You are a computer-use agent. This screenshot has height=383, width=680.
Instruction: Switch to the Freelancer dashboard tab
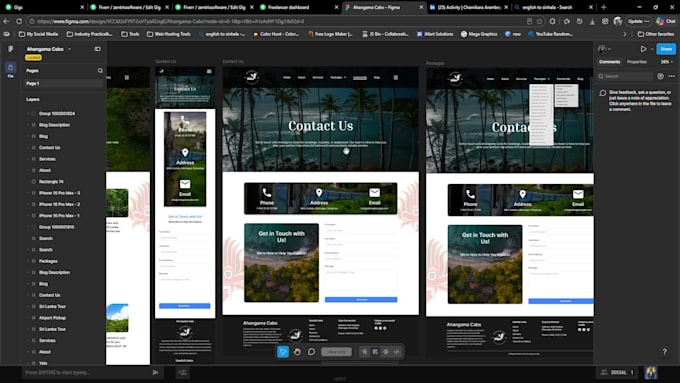click(x=298, y=7)
